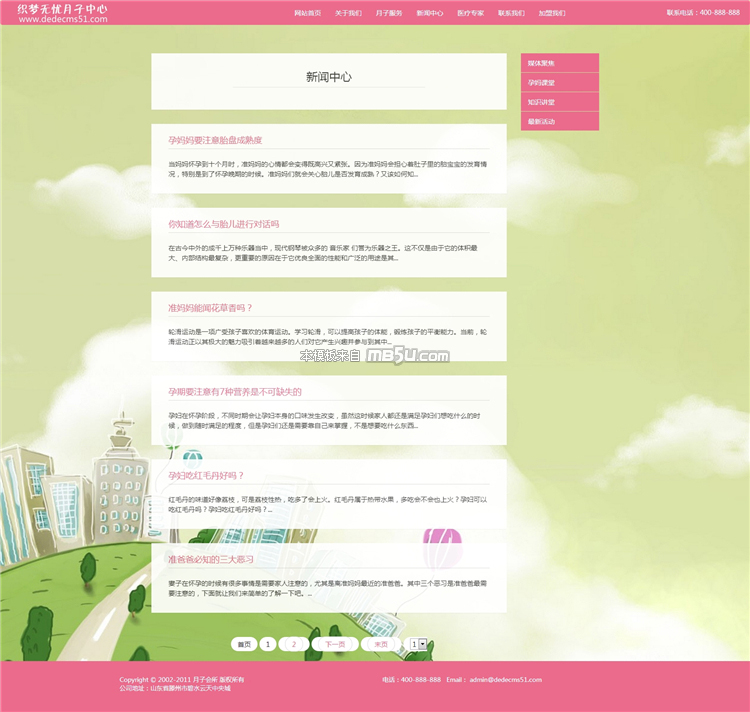This screenshot has height=712, width=750.
Task: Select the 媒体聚焦 sidebar category
Action: tap(559, 63)
